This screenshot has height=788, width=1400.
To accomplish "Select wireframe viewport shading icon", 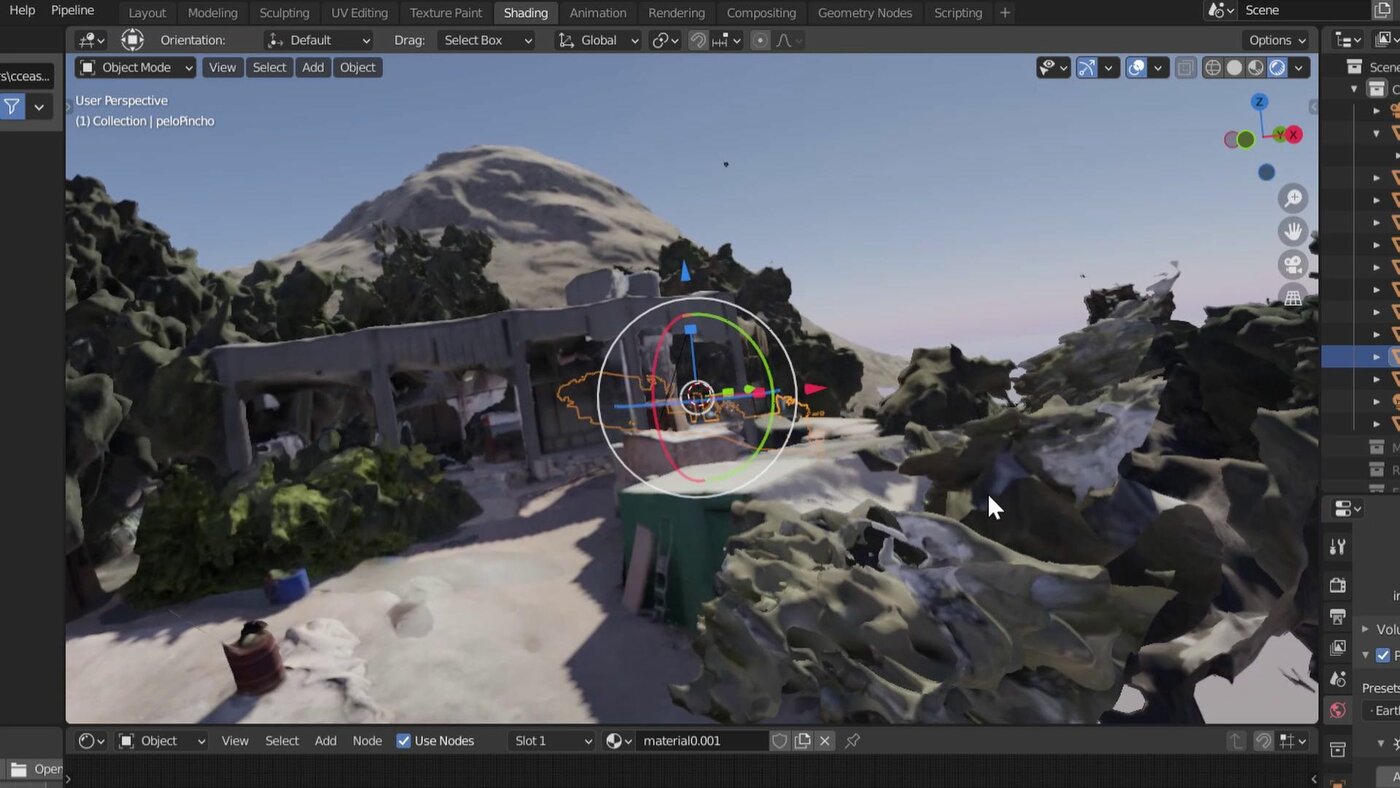I will click(x=1212, y=68).
